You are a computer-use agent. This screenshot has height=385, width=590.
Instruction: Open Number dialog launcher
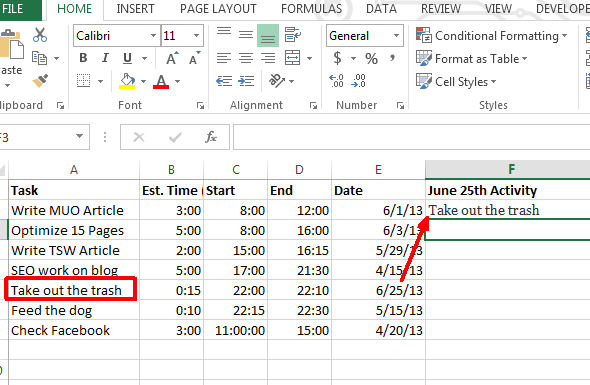400,106
